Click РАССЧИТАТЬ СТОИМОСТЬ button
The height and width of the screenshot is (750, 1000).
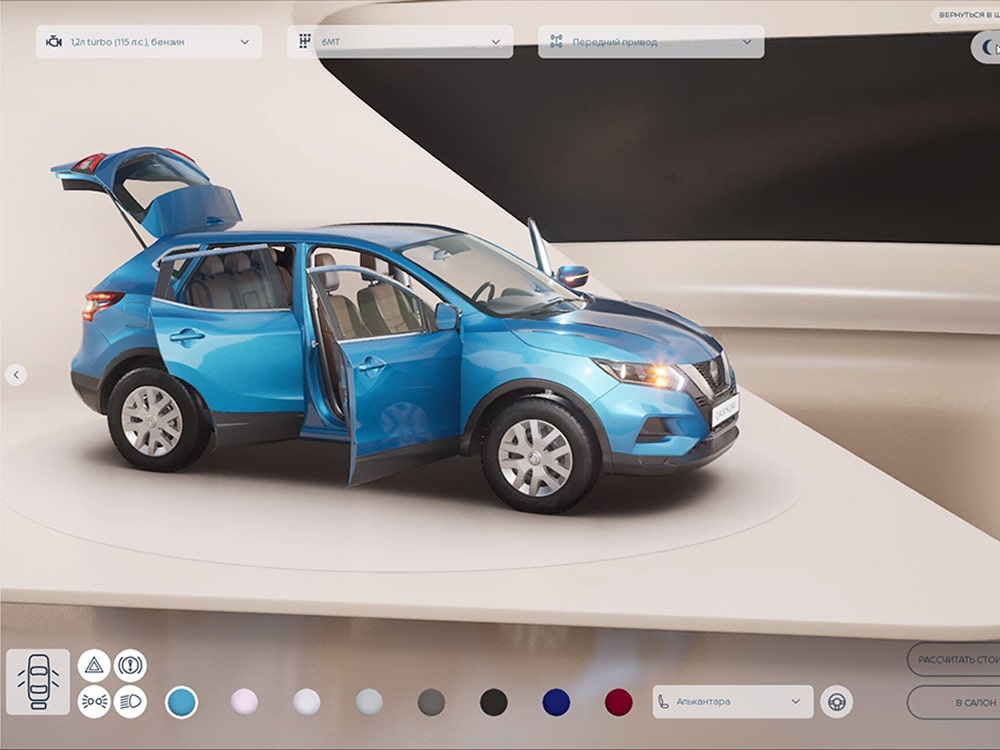[x=953, y=660]
